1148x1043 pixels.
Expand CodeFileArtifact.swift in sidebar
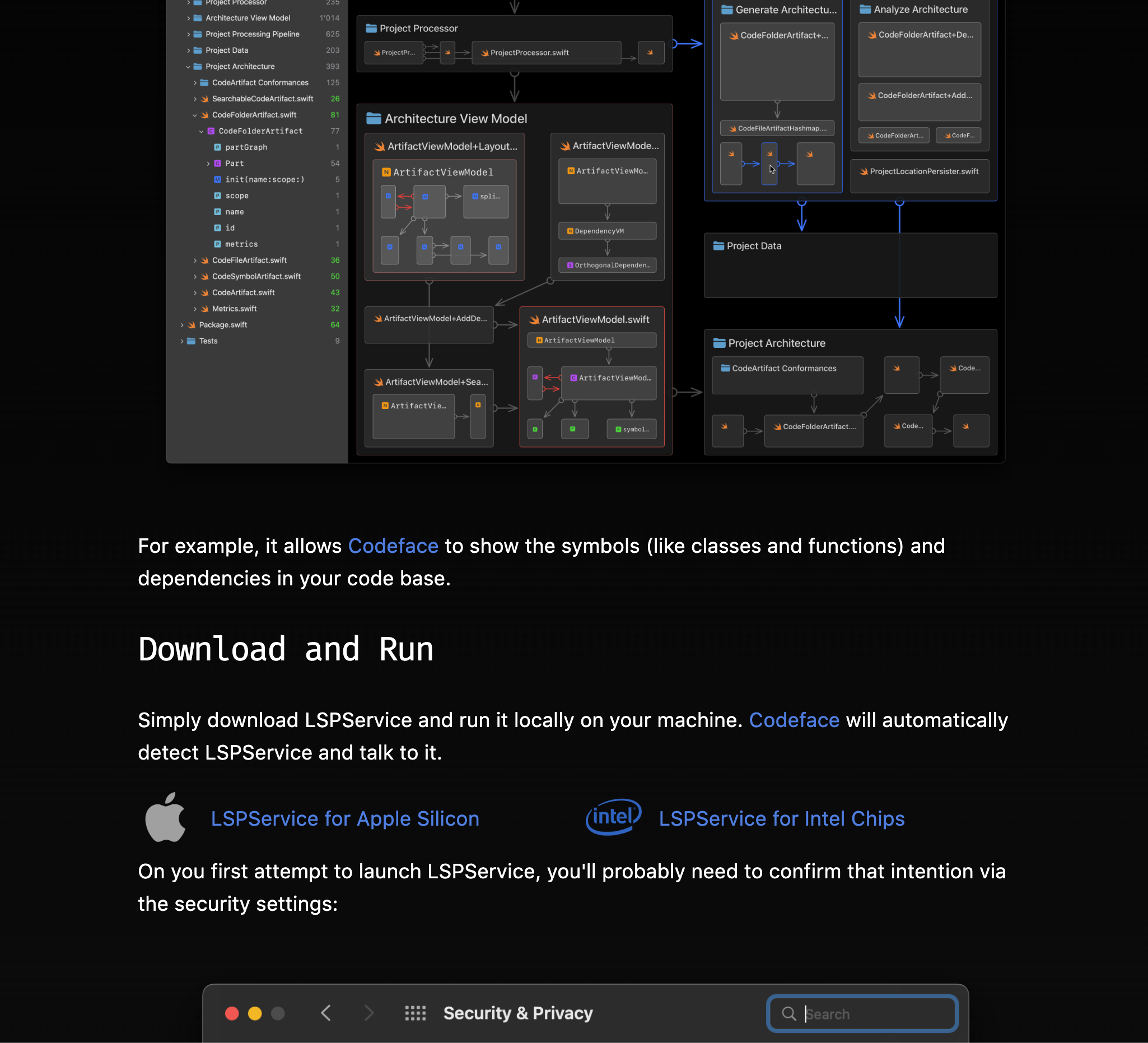[195, 260]
